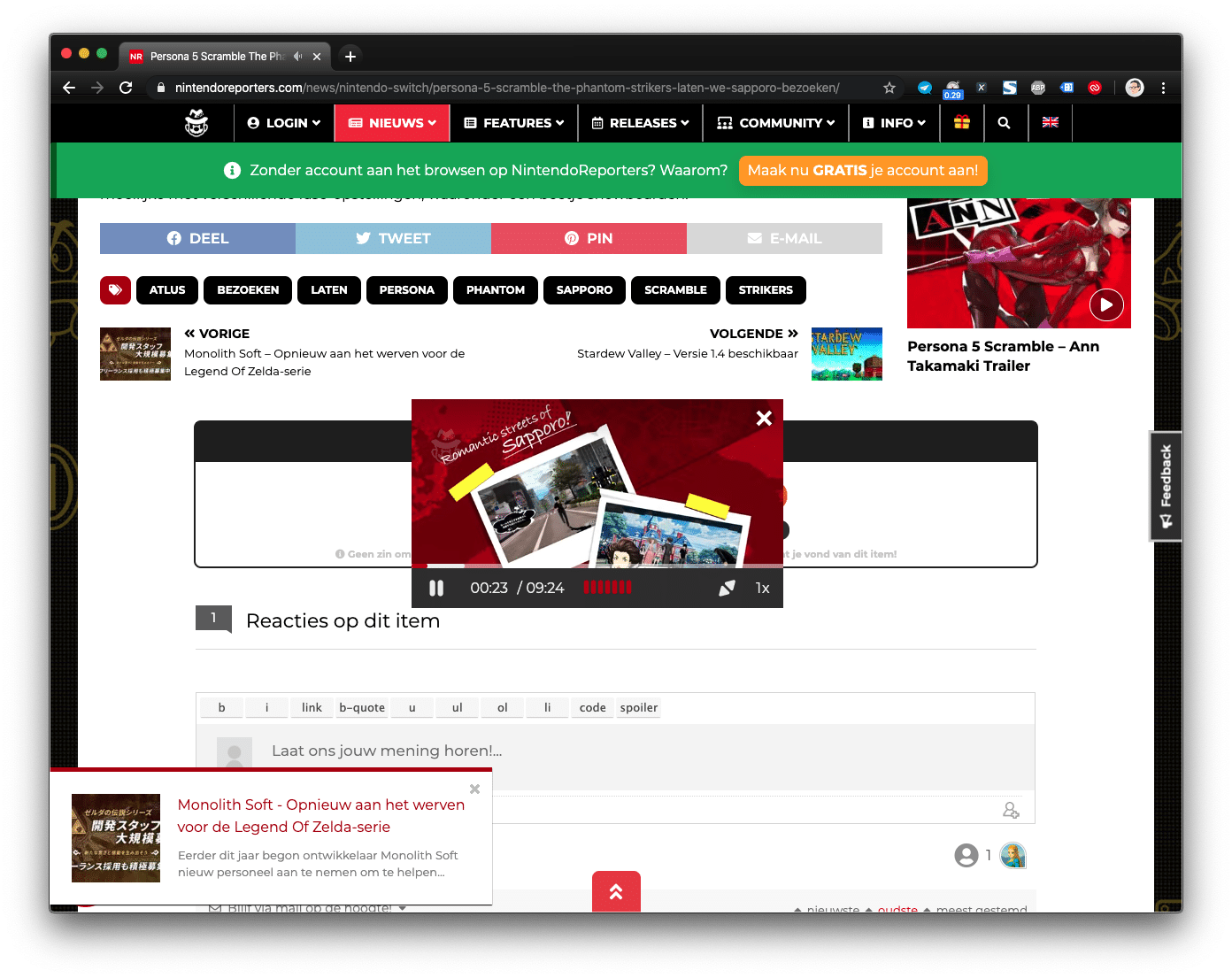Reload the page in browser

[126, 88]
